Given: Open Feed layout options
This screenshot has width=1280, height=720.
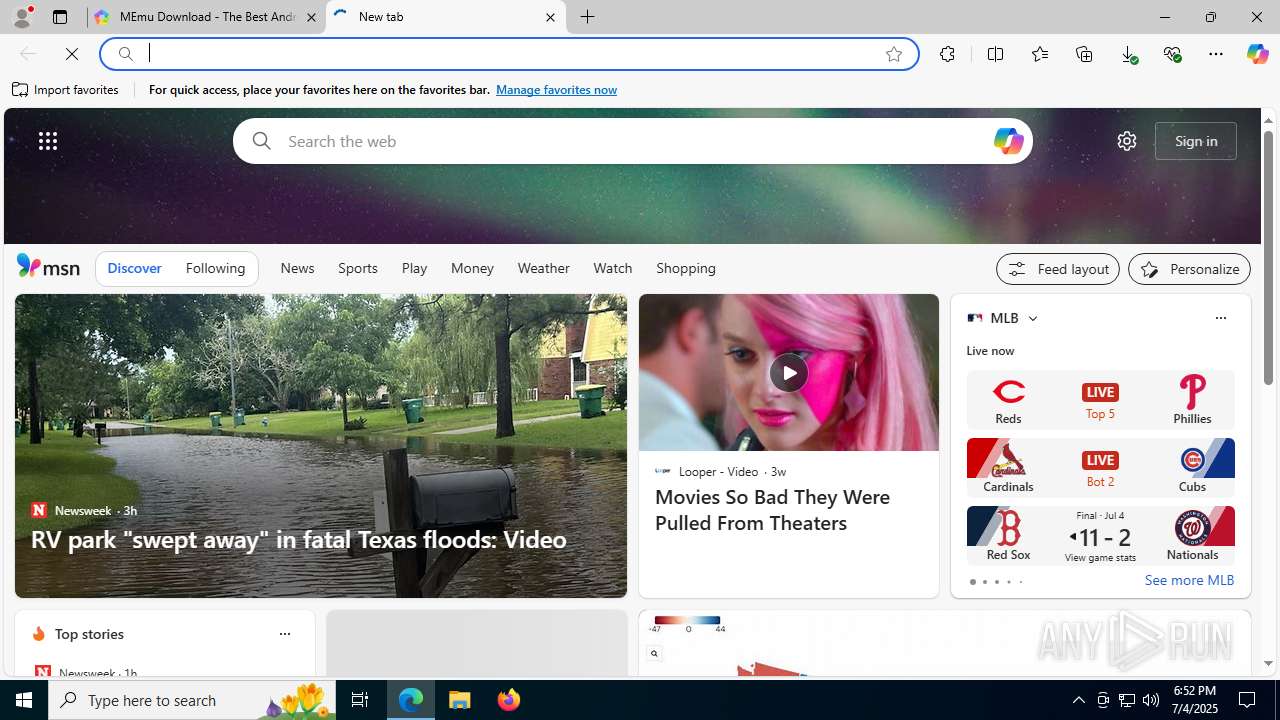Looking at the screenshot, I should tap(1057, 269).
